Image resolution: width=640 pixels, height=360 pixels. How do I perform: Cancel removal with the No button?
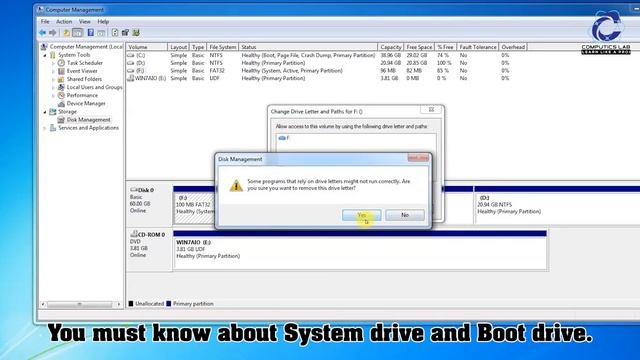click(x=405, y=215)
